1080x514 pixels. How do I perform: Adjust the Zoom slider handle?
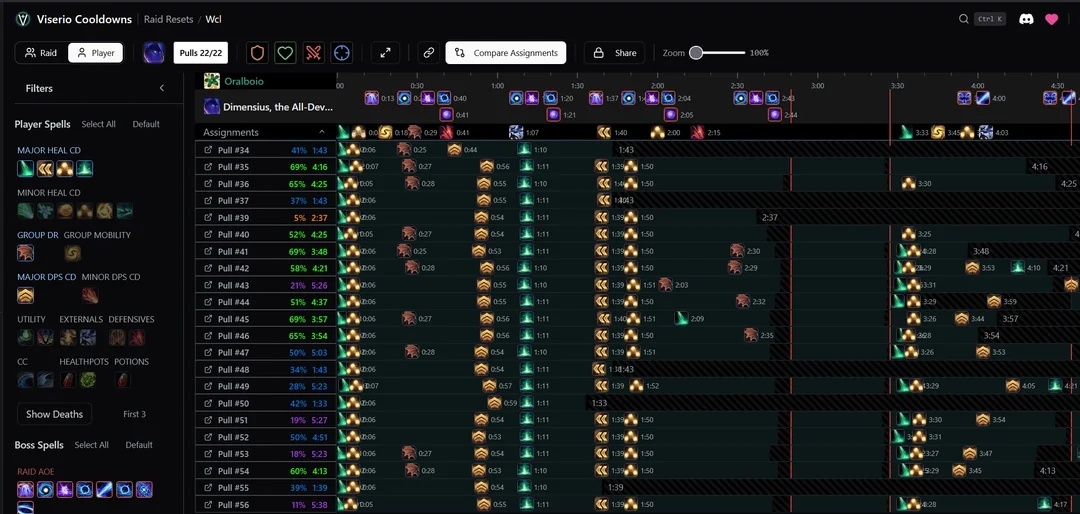pos(696,53)
